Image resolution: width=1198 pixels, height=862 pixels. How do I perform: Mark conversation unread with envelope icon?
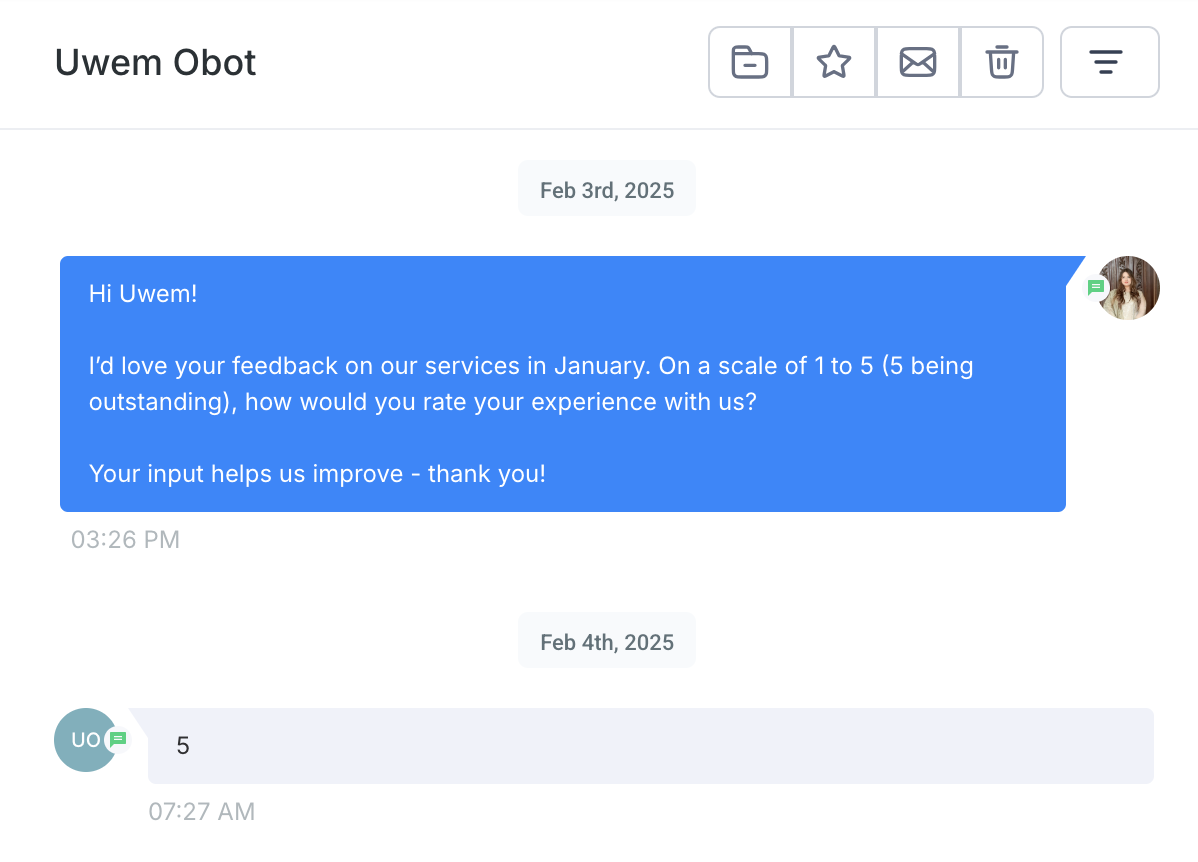[x=918, y=62]
